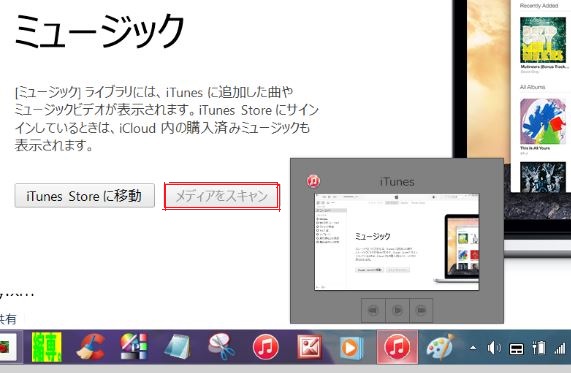Click the iTunes logo in preview popup
The height and width of the screenshot is (373, 571).
(x=313, y=181)
